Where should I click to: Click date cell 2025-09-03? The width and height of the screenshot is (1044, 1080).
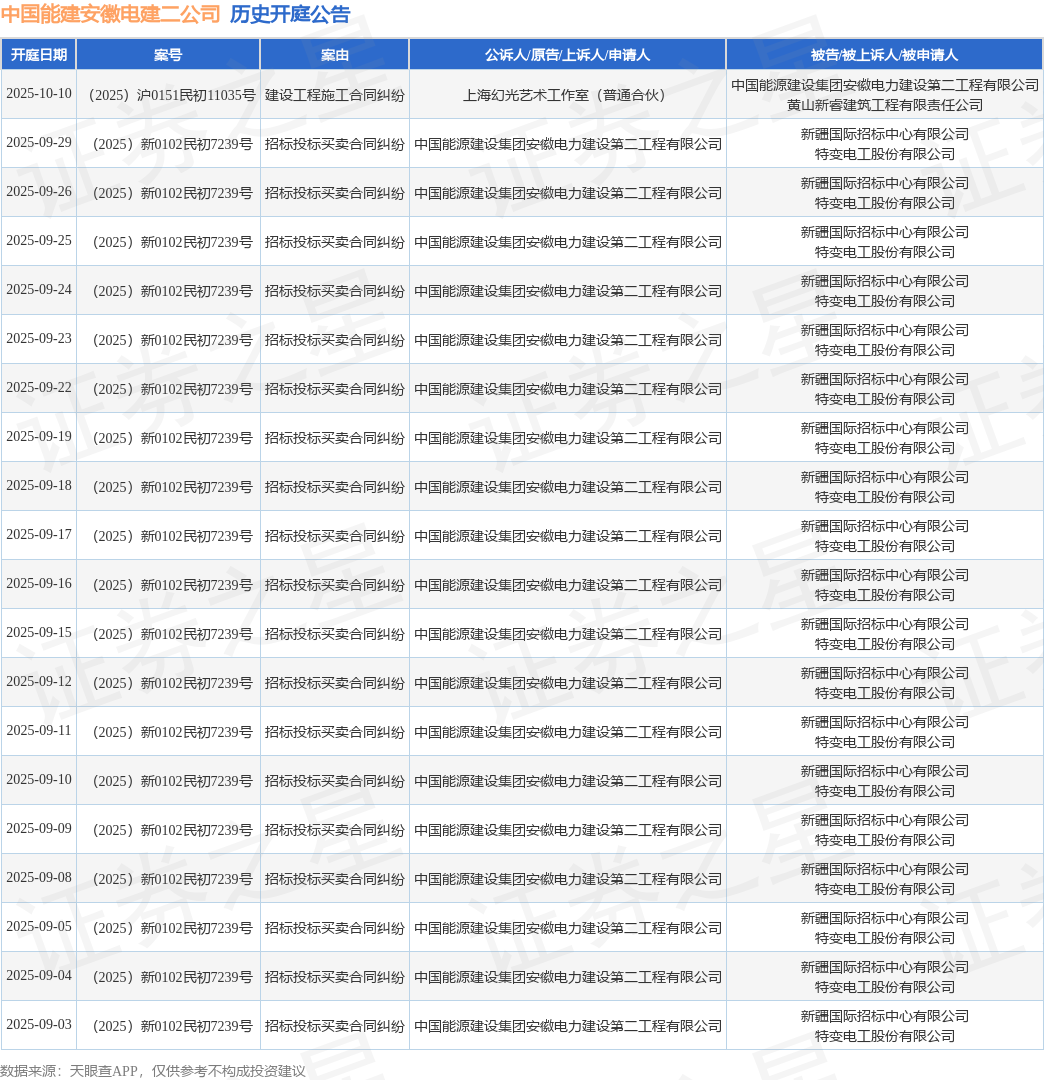click(39, 1023)
